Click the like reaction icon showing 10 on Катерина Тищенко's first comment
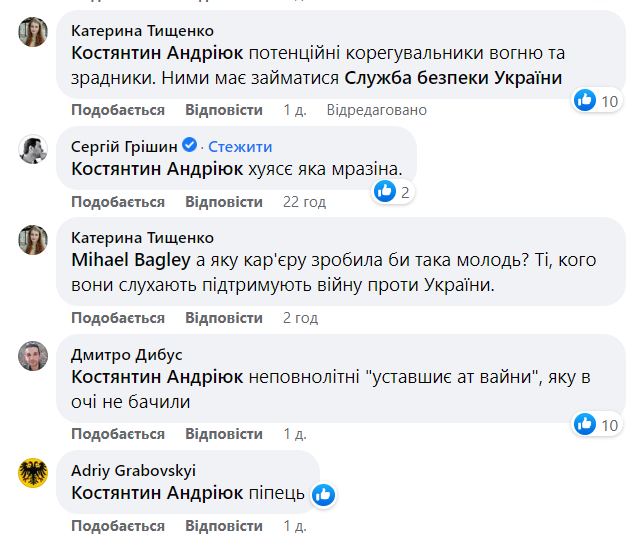Screen dimensions: 637x540 click(x=586, y=100)
